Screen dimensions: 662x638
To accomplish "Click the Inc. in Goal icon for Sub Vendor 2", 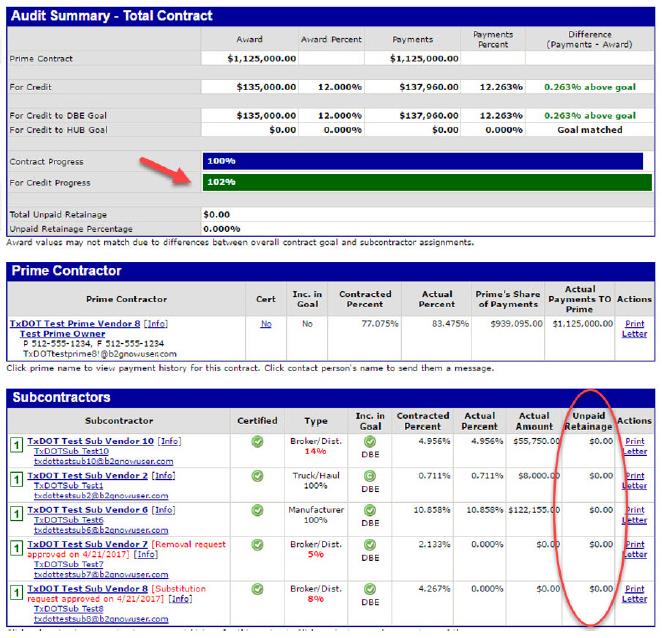I will click(368, 474).
